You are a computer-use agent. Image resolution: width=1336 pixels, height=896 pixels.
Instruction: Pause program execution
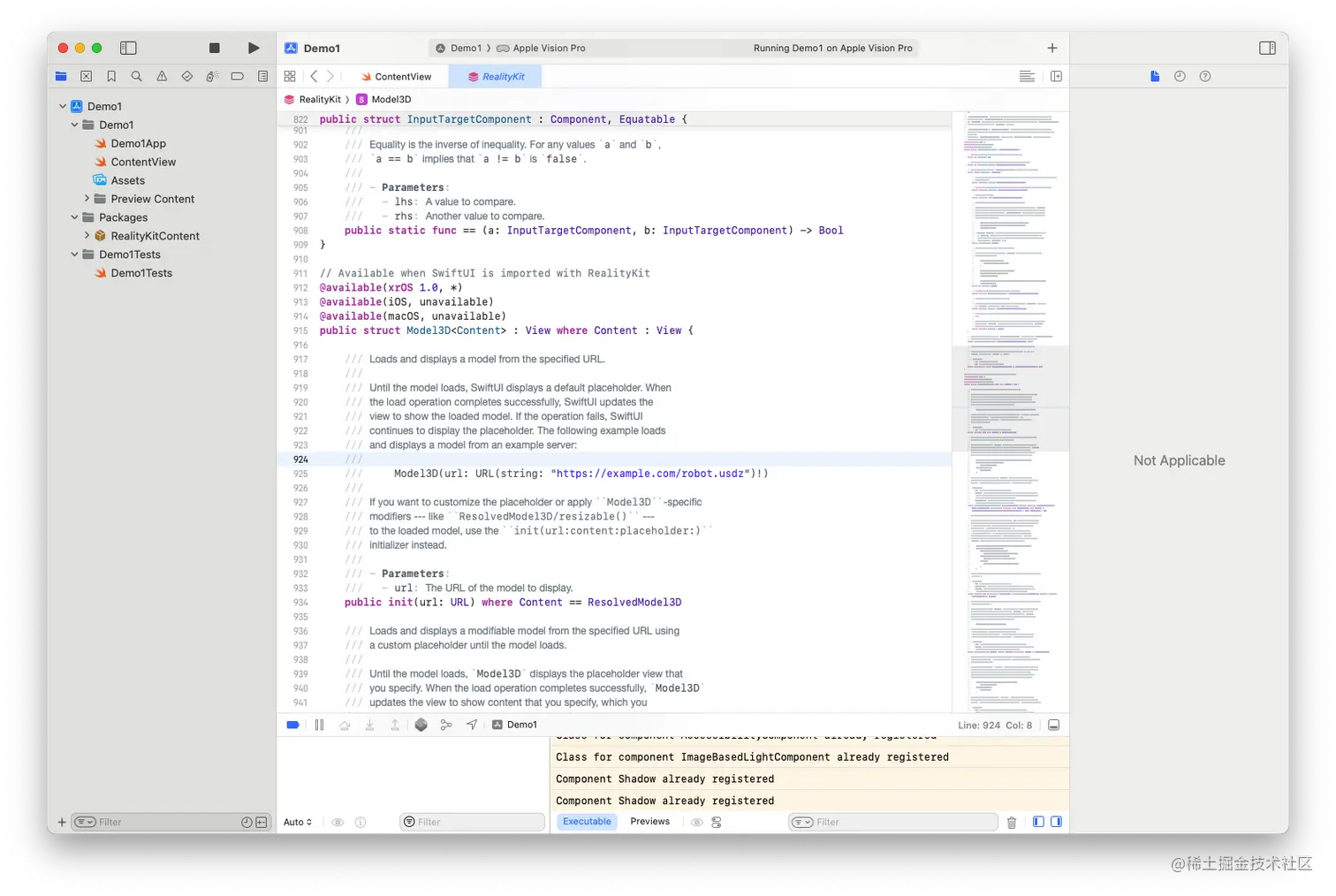319,725
